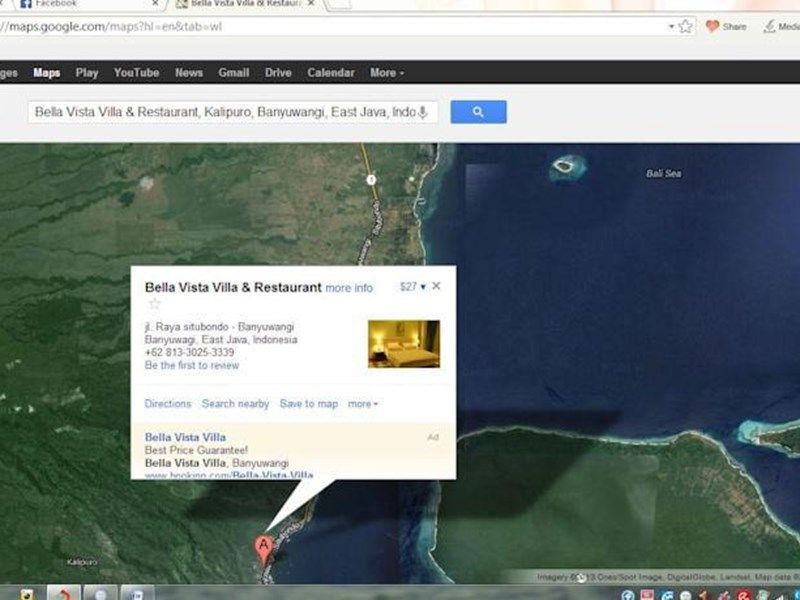Open News in the Google bar

pyautogui.click(x=189, y=72)
